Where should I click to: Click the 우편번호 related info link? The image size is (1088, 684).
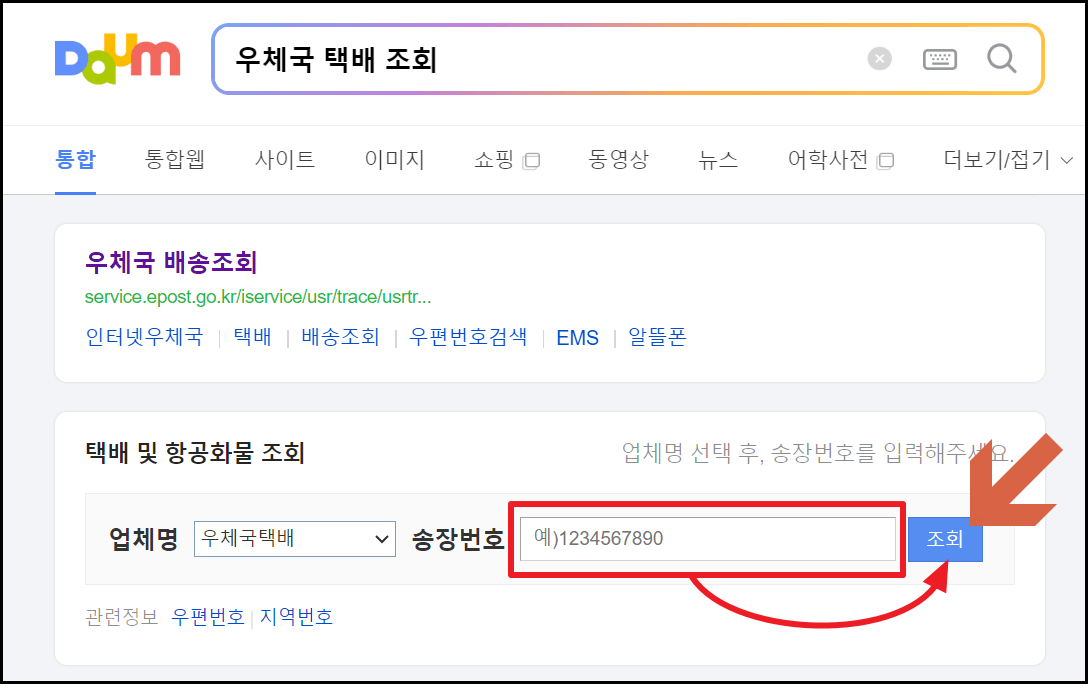pyautogui.click(x=208, y=616)
